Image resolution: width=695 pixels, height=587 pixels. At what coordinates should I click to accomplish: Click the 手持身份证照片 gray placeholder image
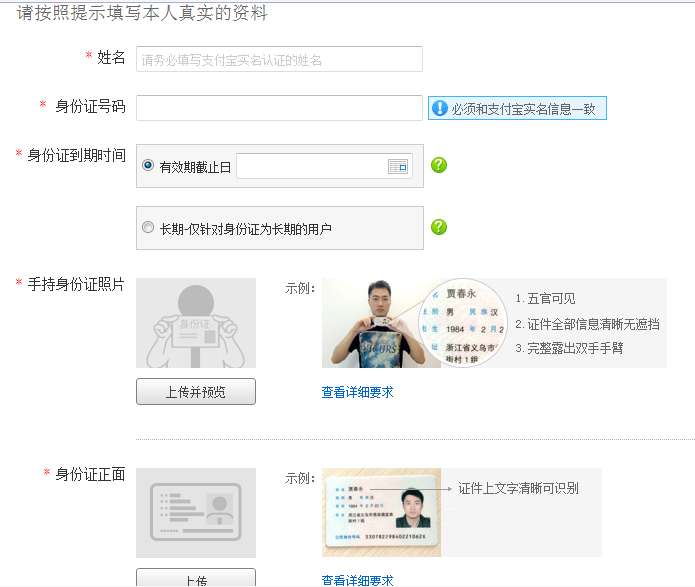196,323
